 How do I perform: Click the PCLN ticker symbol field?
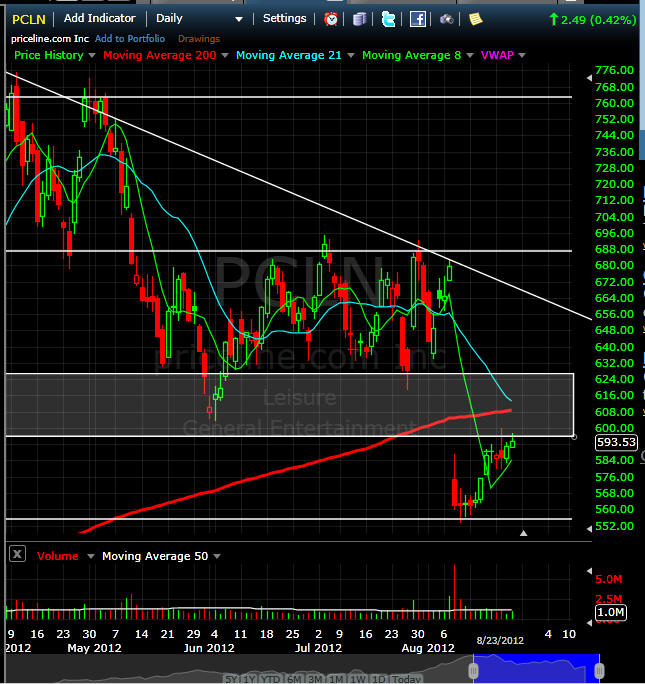[x=29, y=19]
